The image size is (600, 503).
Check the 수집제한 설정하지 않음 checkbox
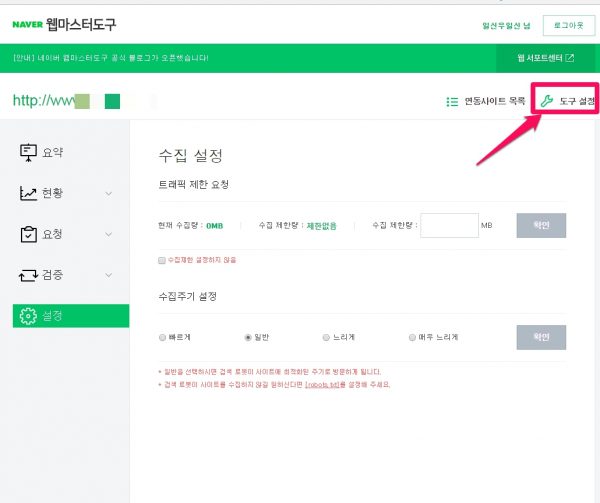162,260
